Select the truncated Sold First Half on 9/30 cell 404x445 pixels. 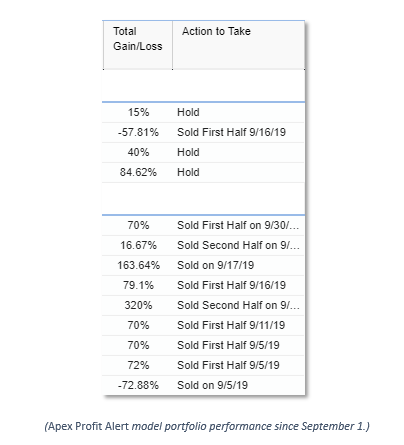click(238, 225)
